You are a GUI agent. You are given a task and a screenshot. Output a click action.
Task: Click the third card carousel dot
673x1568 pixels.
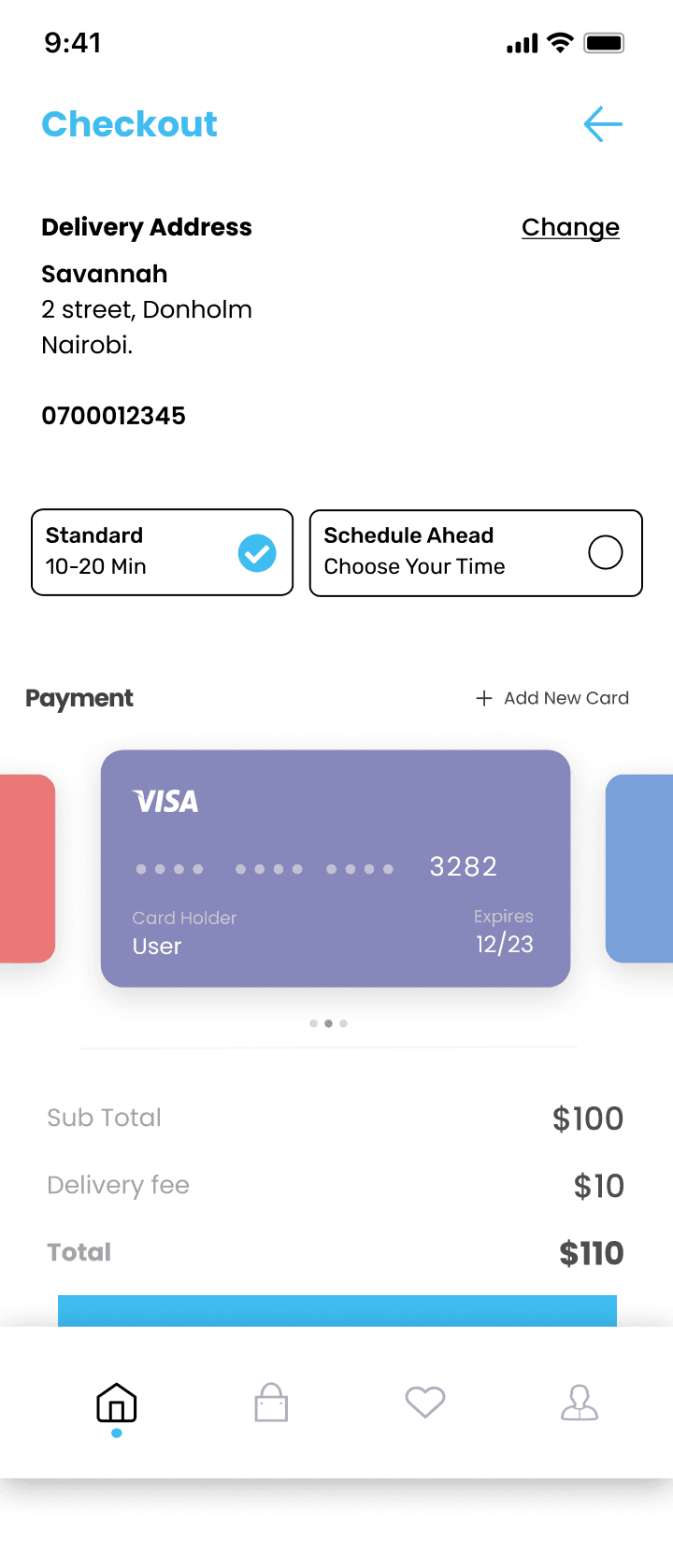343,1023
